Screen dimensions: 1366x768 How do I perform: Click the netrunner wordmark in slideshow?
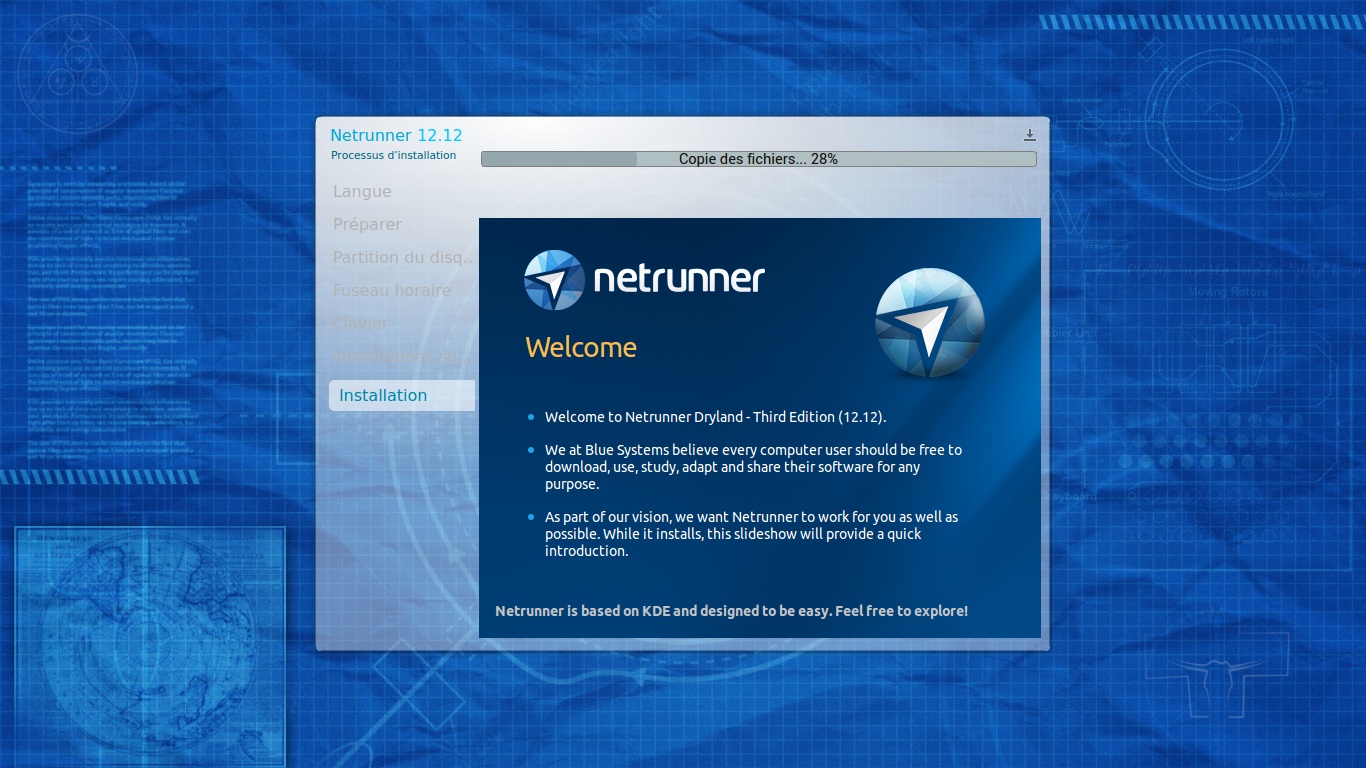[x=679, y=279]
